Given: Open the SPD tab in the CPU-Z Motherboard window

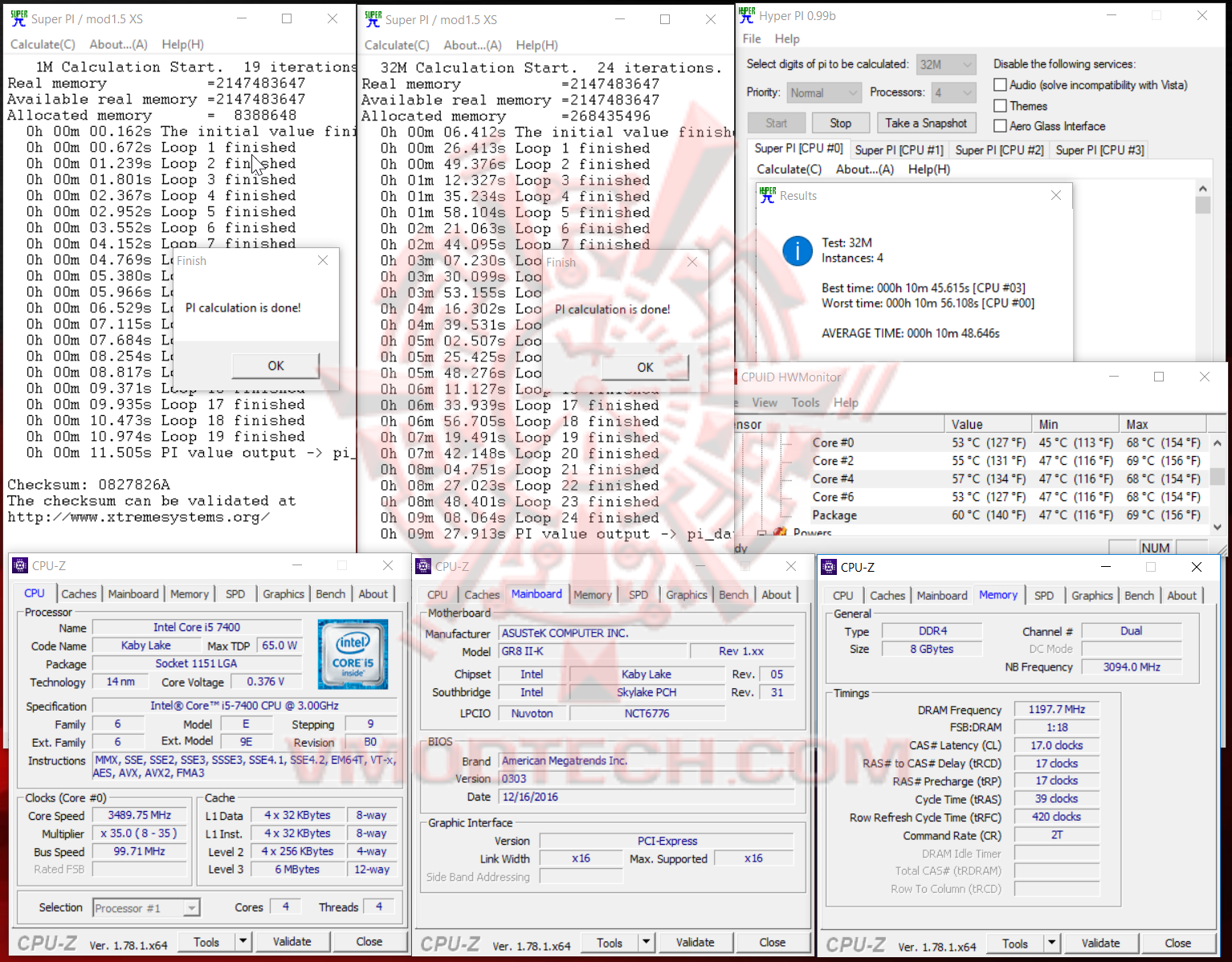Looking at the screenshot, I should (x=638, y=595).
